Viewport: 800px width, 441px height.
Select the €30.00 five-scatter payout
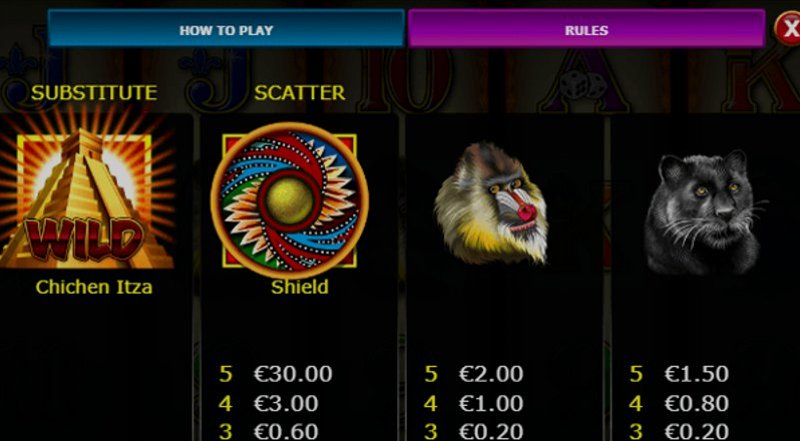coord(276,374)
